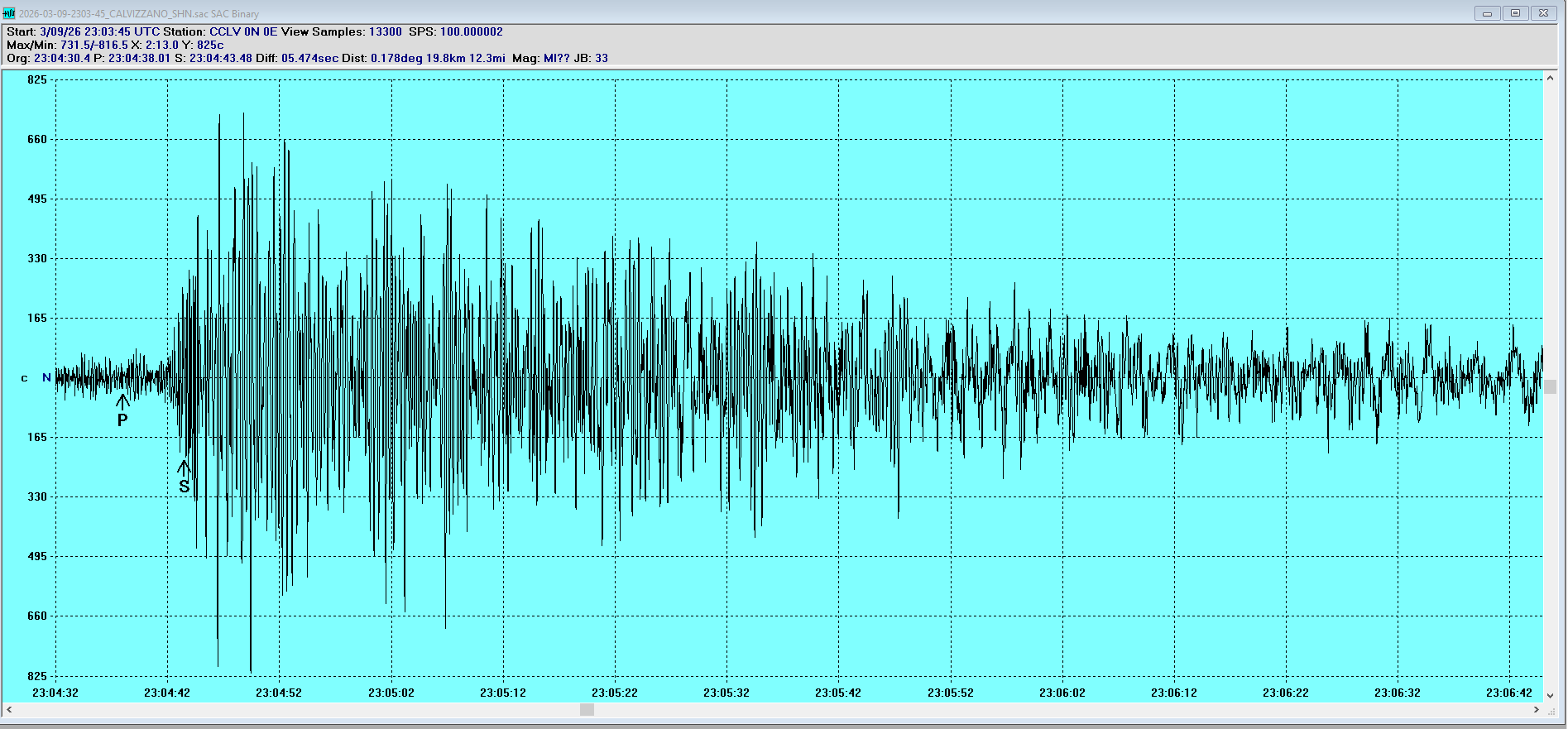Click the vertical scrollbar thumb
Image resolution: width=1568 pixels, height=729 pixels.
(x=1550, y=387)
